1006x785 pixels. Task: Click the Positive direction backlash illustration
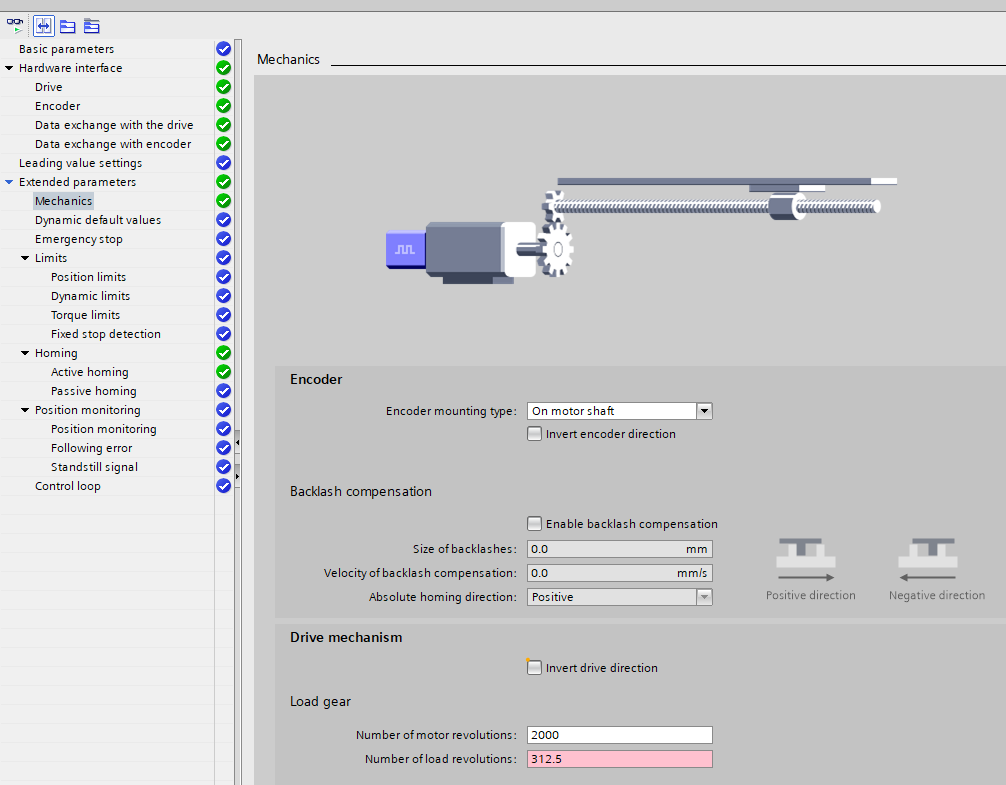coord(807,560)
